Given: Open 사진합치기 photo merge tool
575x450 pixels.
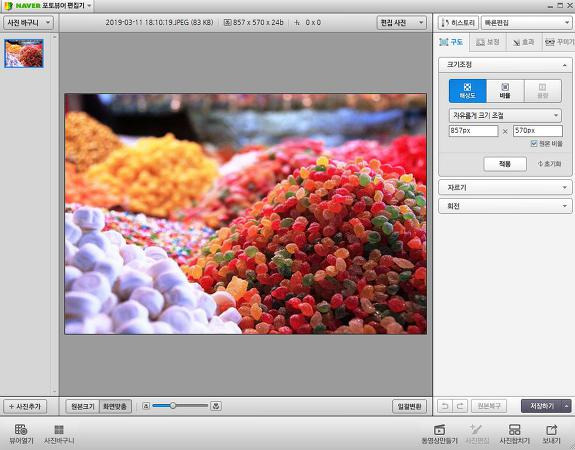Looking at the screenshot, I should pos(514,434).
